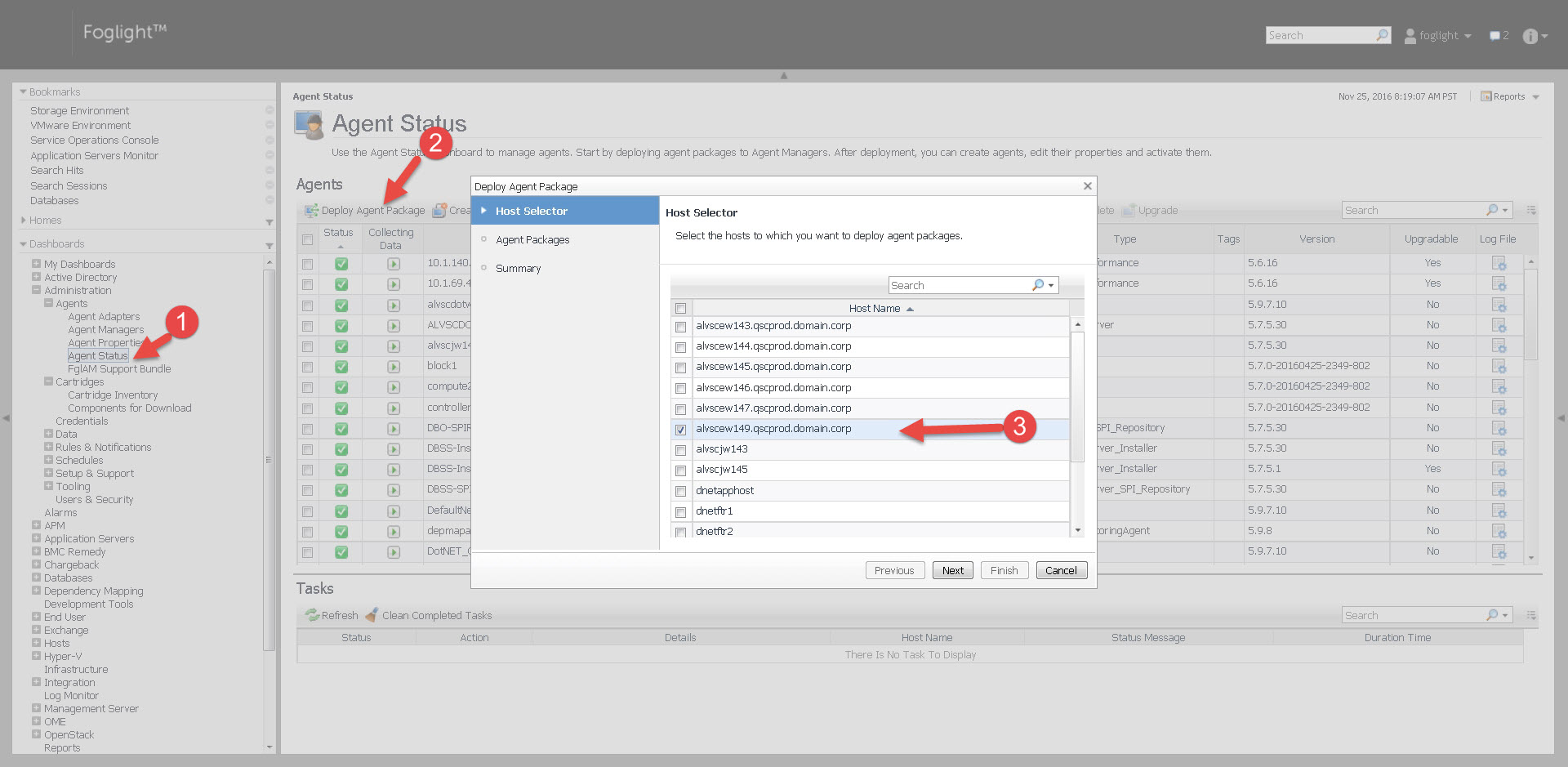Collapse left navigation panel arrow
This screenshot has height=767, width=1568.
tap(6, 418)
